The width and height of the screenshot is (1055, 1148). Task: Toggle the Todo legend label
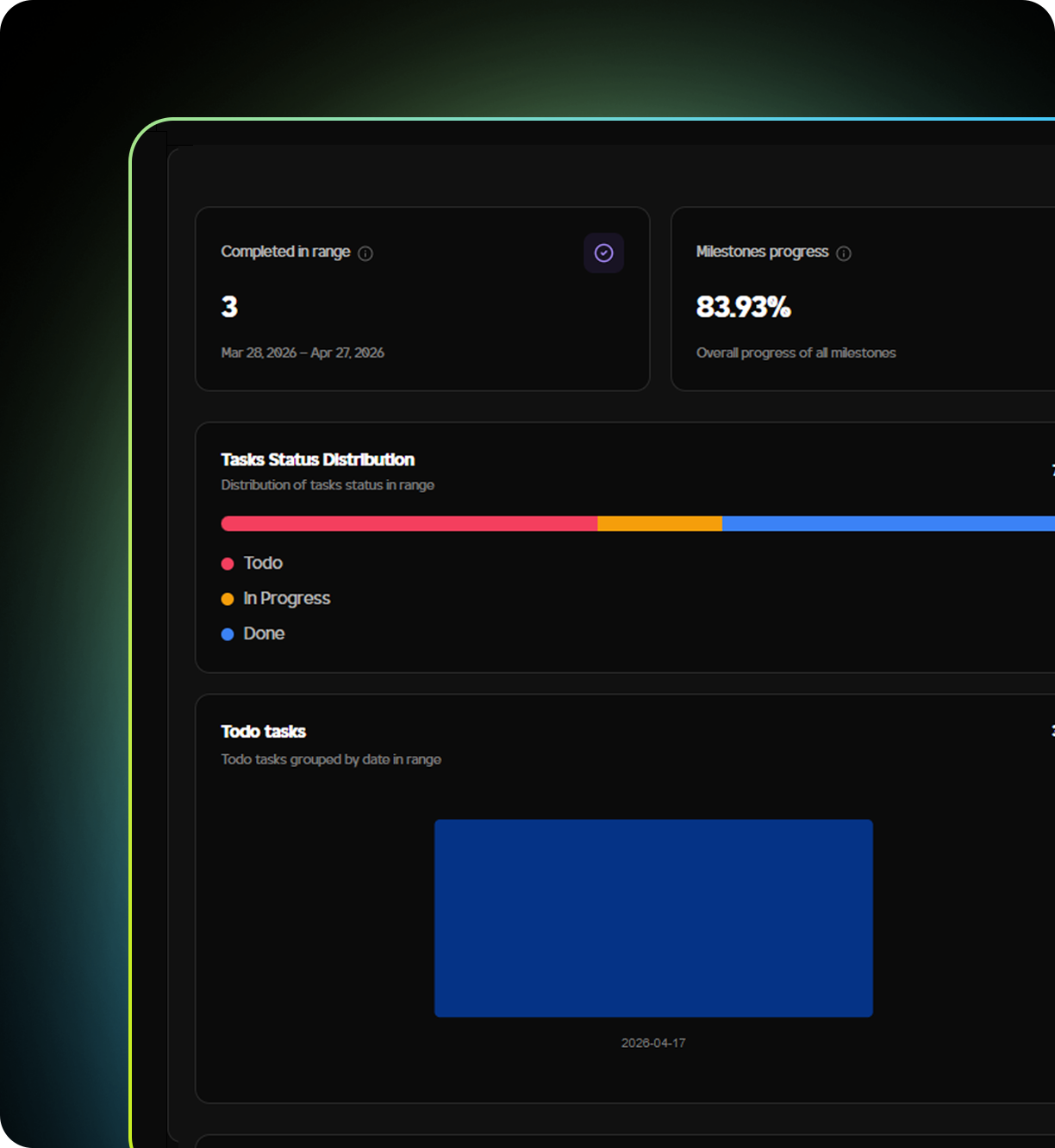(263, 563)
